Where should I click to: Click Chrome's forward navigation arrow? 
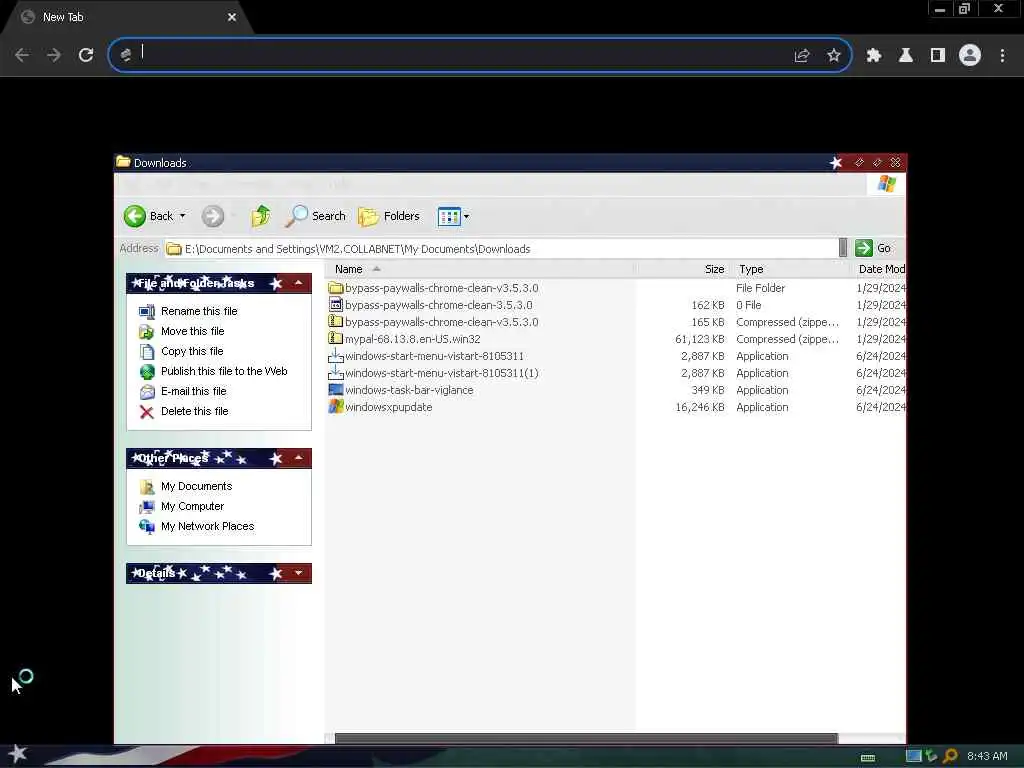pos(54,55)
